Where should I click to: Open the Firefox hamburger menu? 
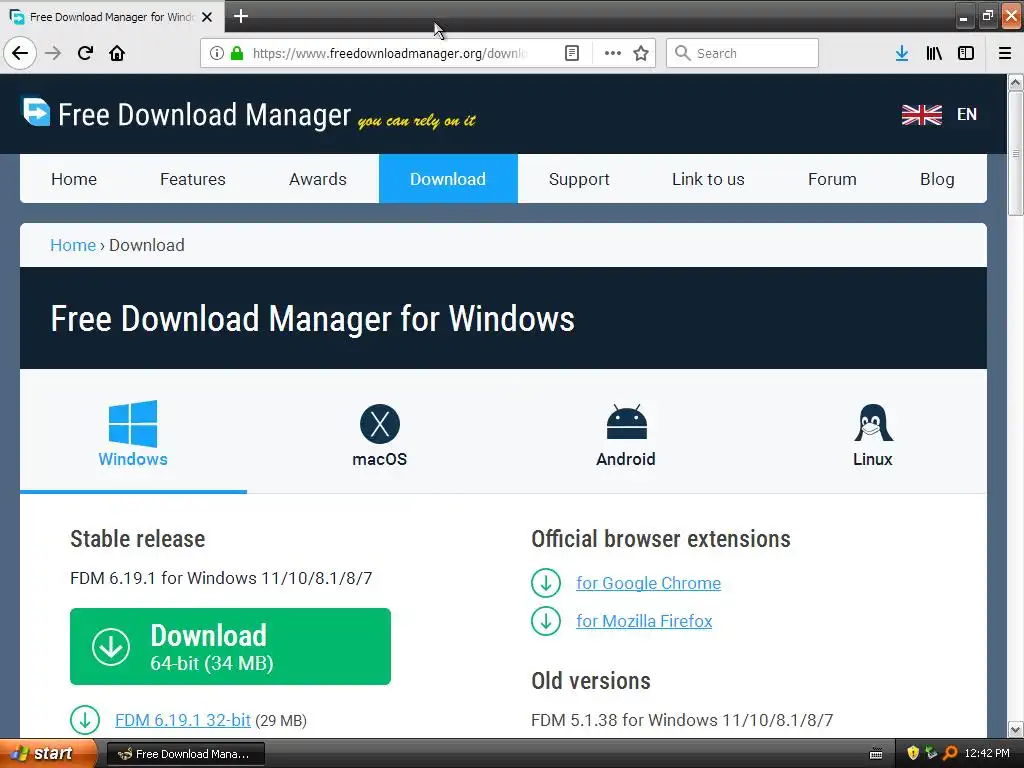pyautogui.click(x=1005, y=53)
